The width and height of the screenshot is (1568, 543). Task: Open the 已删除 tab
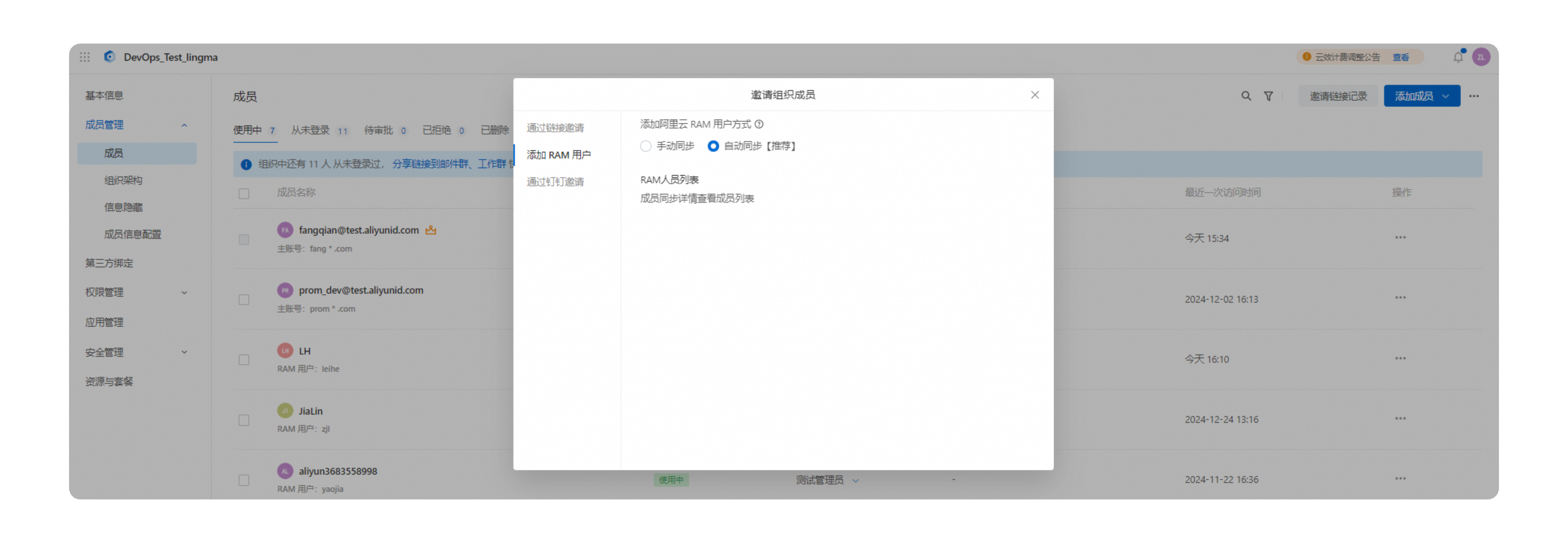click(495, 130)
